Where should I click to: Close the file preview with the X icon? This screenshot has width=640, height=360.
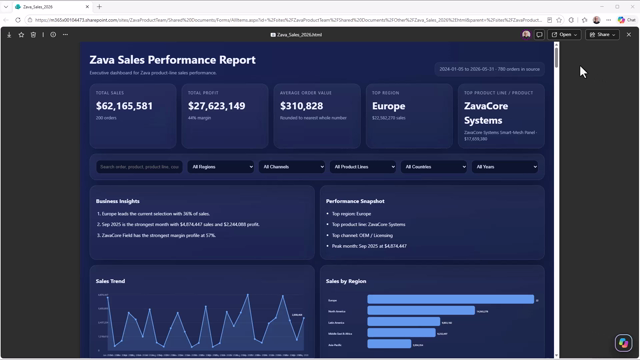[x=629, y=35]
